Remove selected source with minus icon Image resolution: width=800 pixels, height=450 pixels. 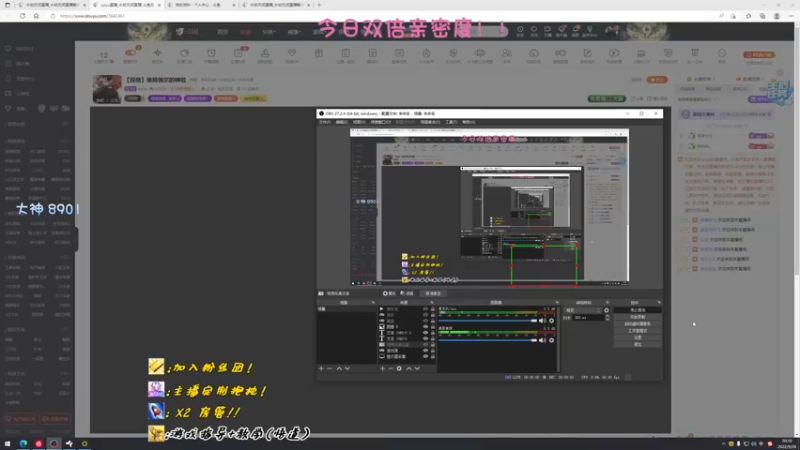[x=391, y=368]
